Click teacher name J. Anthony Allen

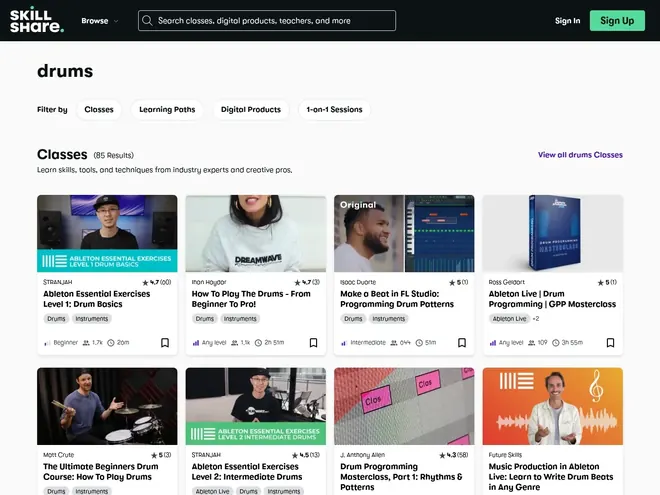click(362, 455)
